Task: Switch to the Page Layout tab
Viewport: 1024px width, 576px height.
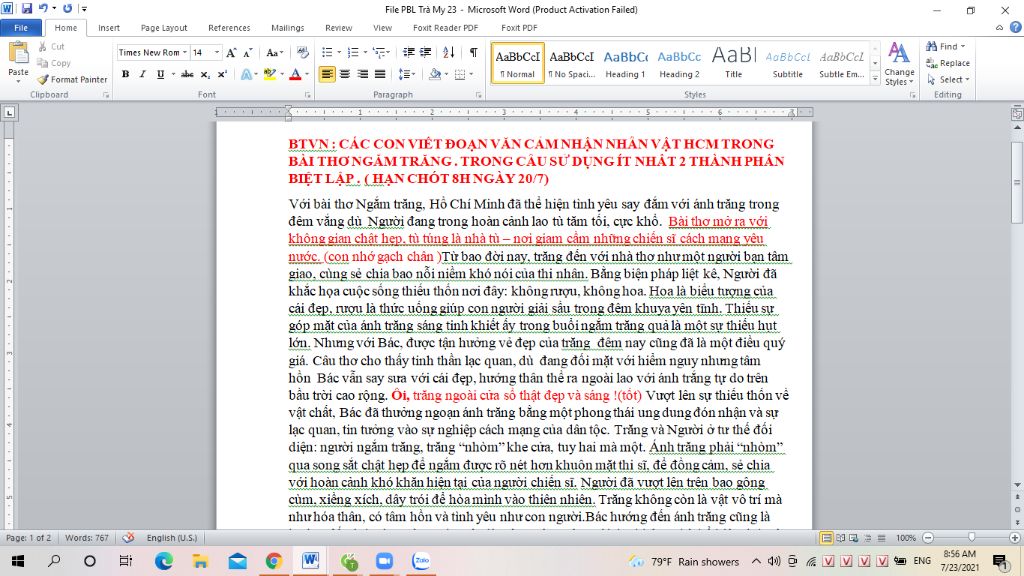Action: point(164,27)
